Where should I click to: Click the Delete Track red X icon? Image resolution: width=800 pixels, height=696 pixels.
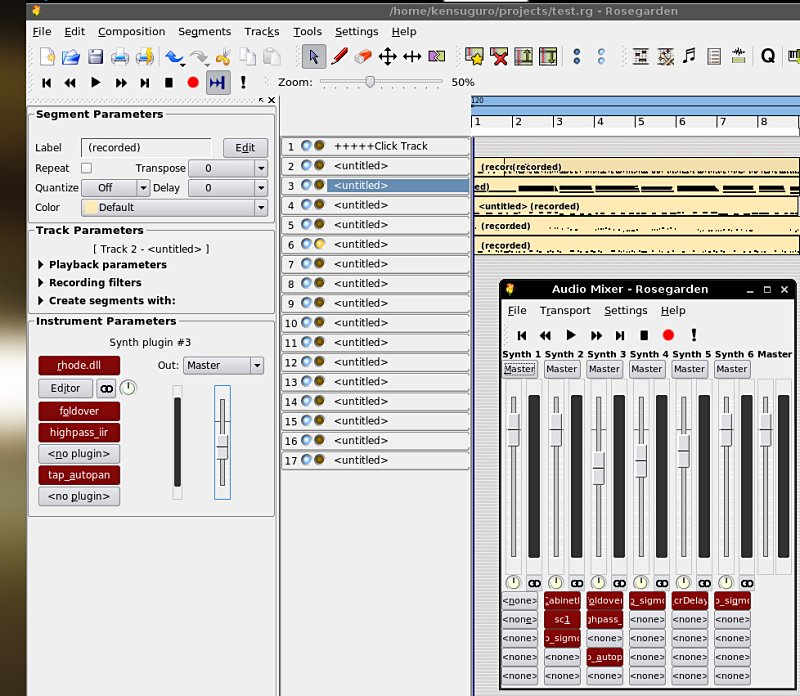(499, 56)
